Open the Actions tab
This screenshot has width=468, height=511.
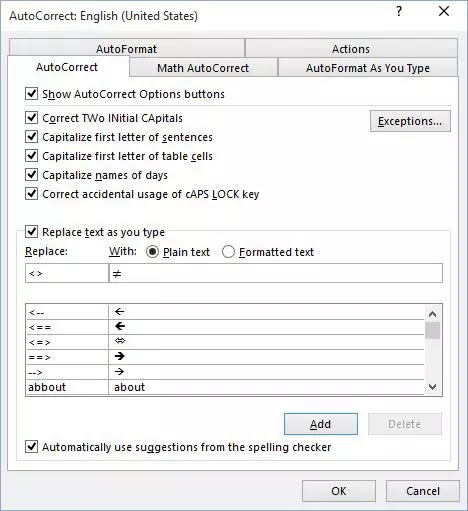coord(351,49)
